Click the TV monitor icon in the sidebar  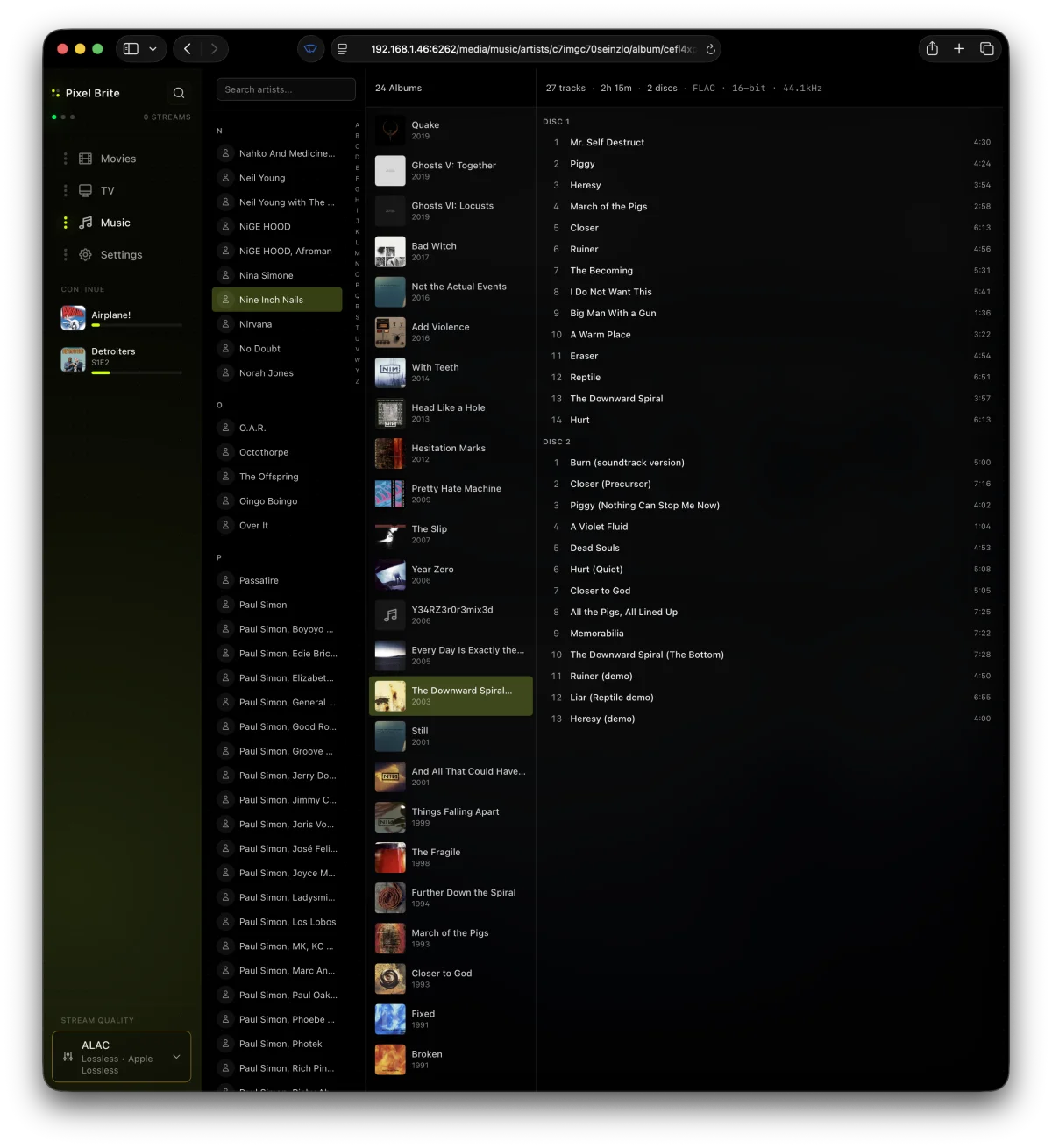click(x=85, y=190)
